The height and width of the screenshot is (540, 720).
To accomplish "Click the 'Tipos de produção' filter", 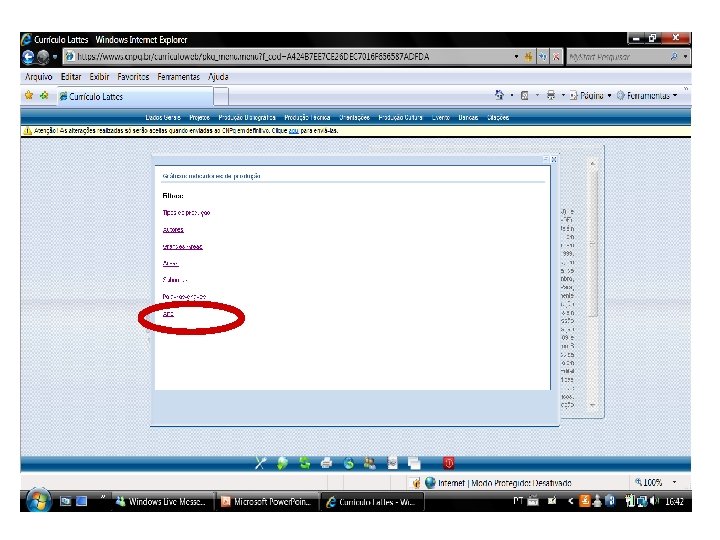I will [x=186, y=213].
